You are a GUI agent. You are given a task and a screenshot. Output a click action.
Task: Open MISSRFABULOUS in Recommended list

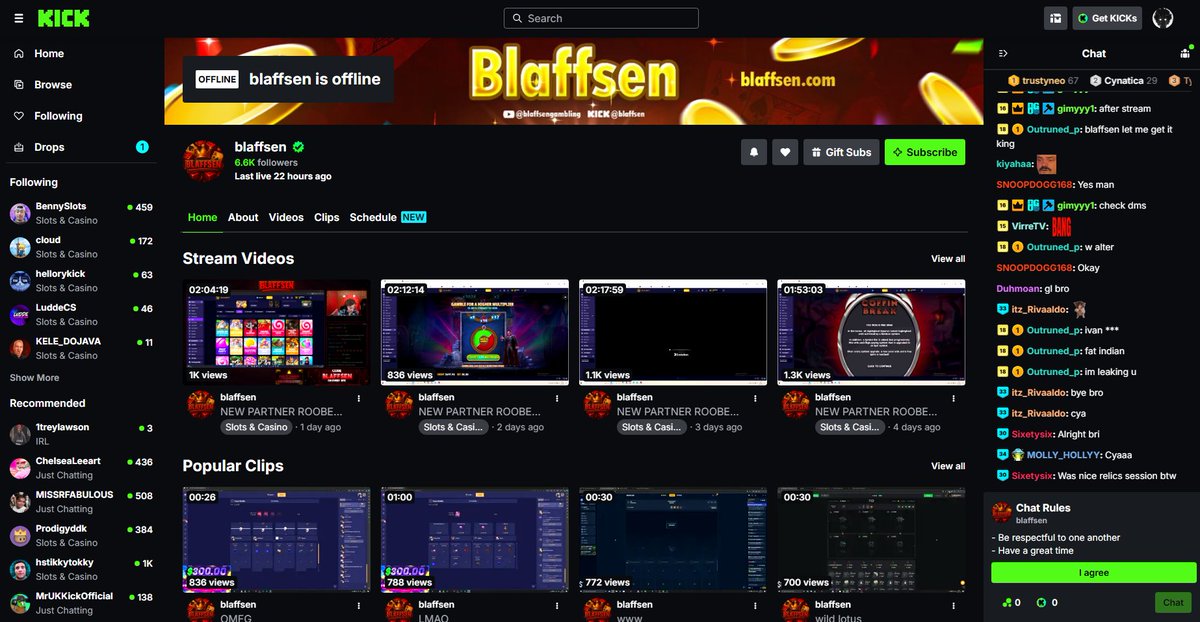(82, 502)
